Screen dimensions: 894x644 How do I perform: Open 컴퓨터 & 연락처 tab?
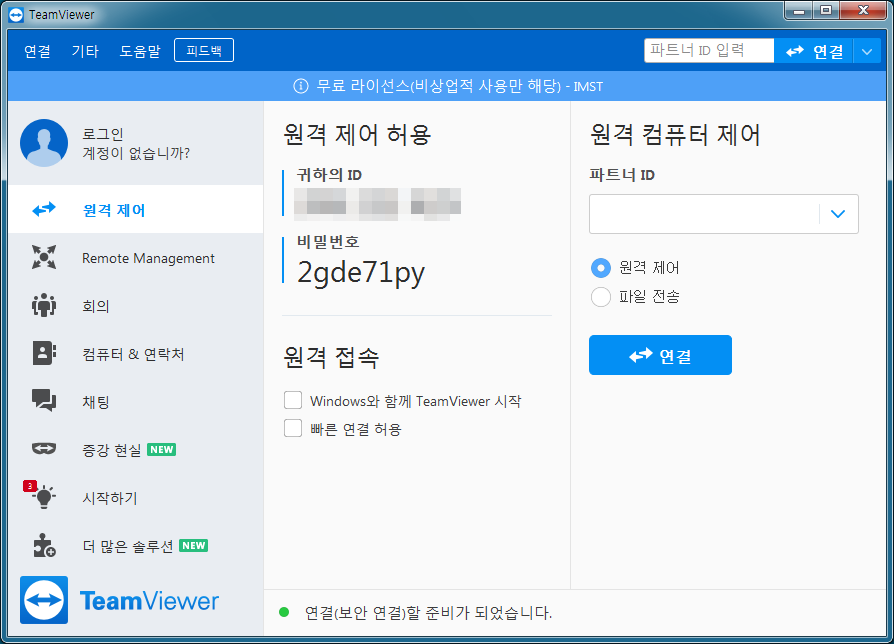(136, 353)
